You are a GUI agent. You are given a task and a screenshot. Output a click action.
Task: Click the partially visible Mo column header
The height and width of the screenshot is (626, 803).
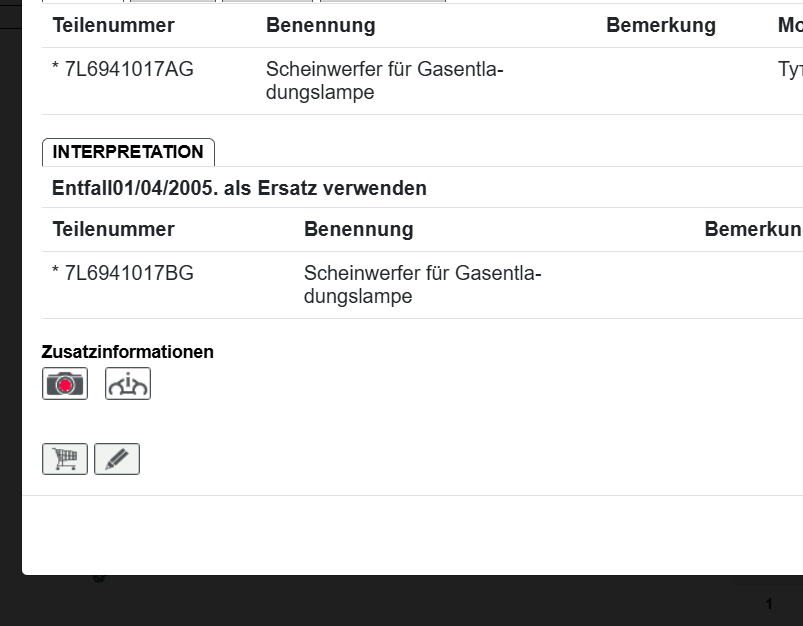tap(789, 26)
